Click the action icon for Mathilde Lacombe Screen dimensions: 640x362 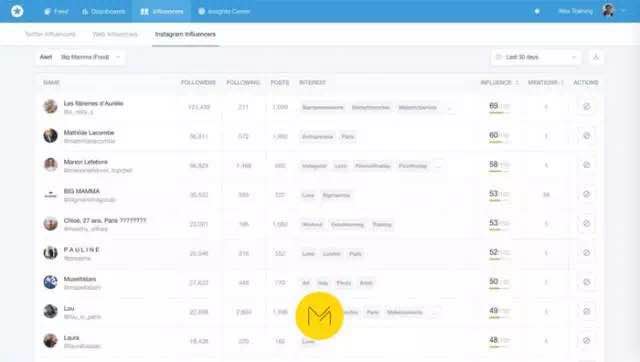[587, 136]
